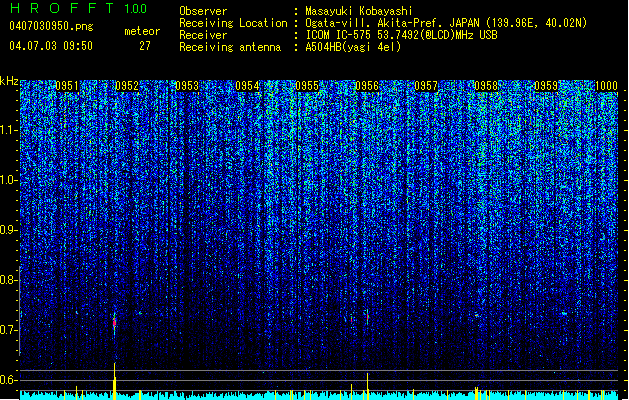629x400 pixels.
Task: Click the 0959 time marker
Action: (x=546, y=86)
